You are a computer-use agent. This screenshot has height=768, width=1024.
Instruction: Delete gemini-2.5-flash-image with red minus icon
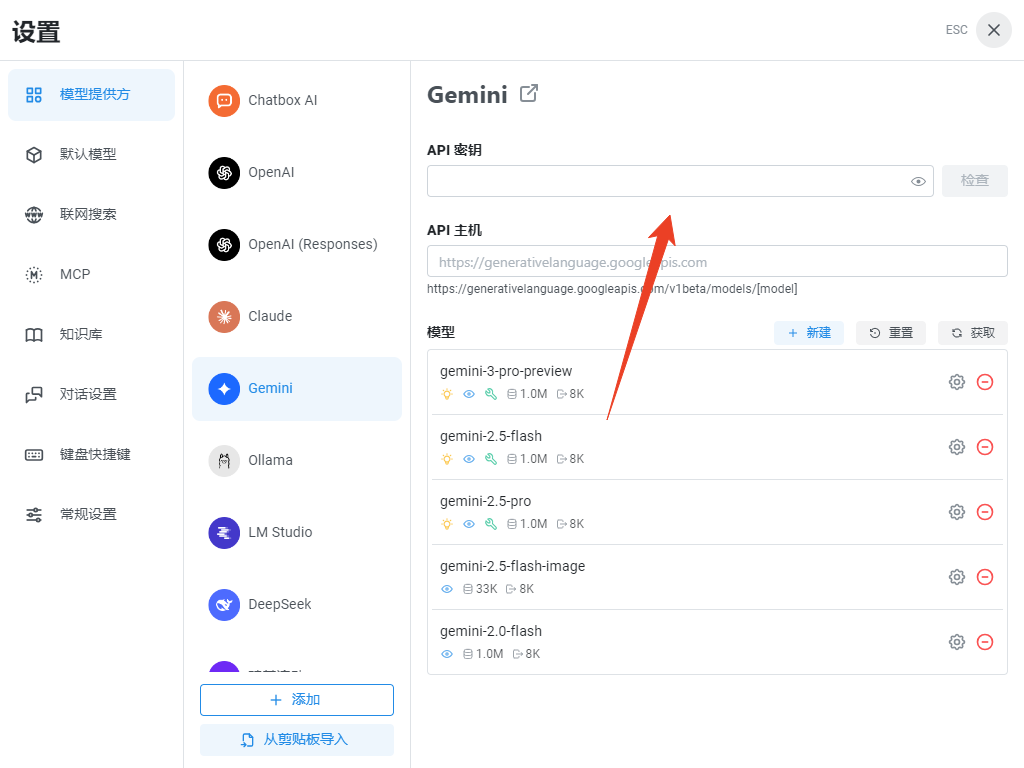pos(985,577)
